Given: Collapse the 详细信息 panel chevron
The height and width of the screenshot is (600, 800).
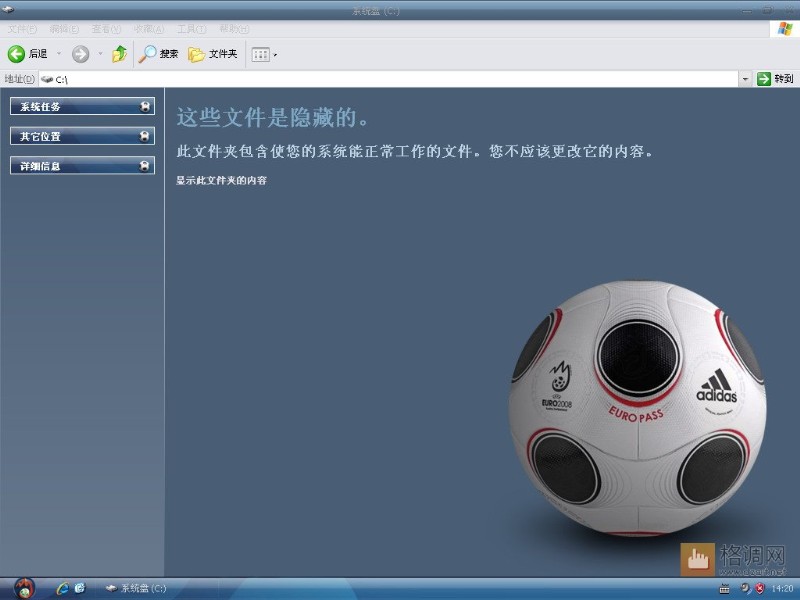Looking at the screenshot, I should pyautogui.click(x=145, y=166).
